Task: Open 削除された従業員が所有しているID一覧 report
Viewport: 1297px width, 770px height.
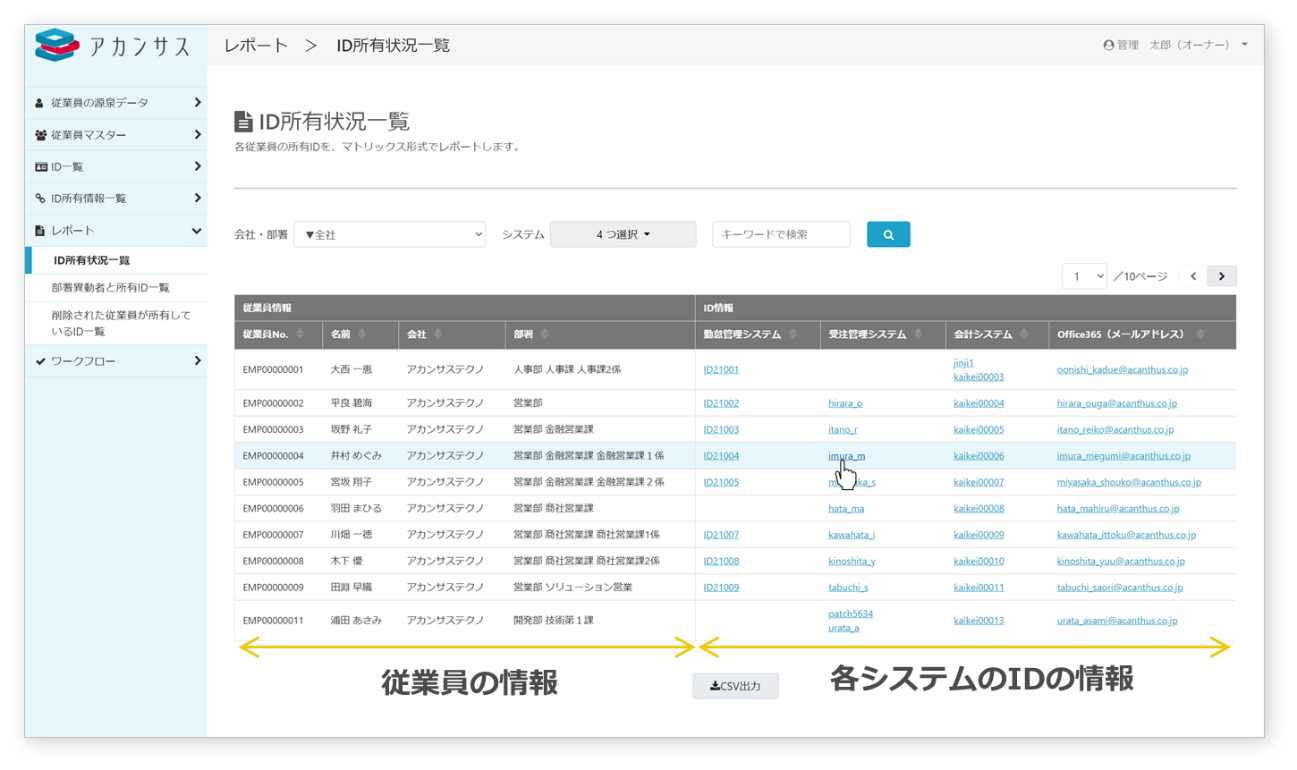Action: tap(120, 323)
